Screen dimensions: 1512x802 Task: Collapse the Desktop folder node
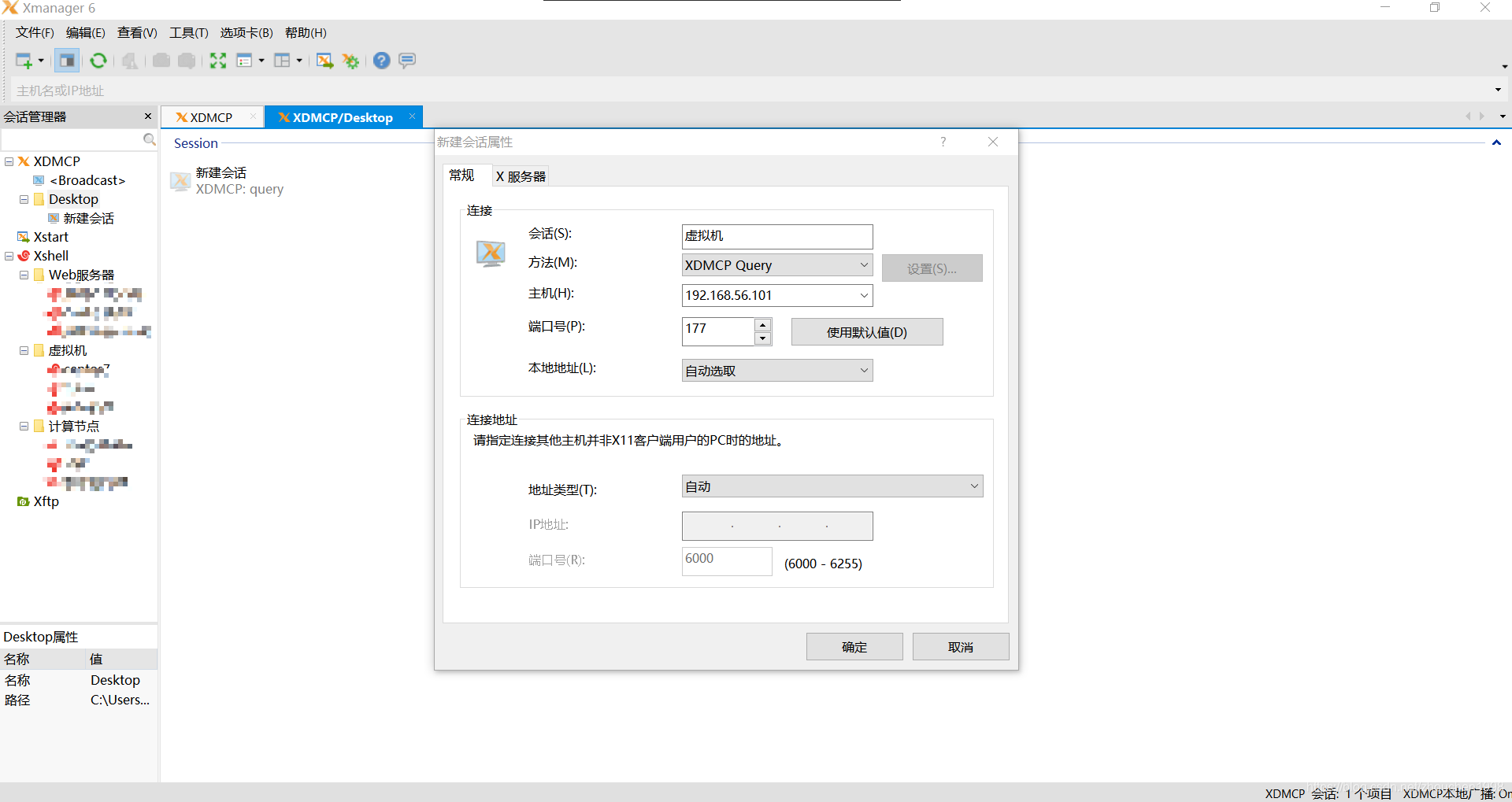coord(24,199)
